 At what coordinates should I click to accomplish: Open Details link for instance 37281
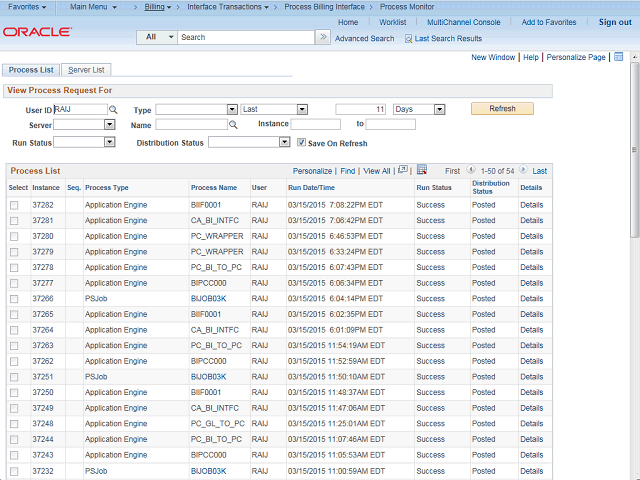(x=530, y=220)
